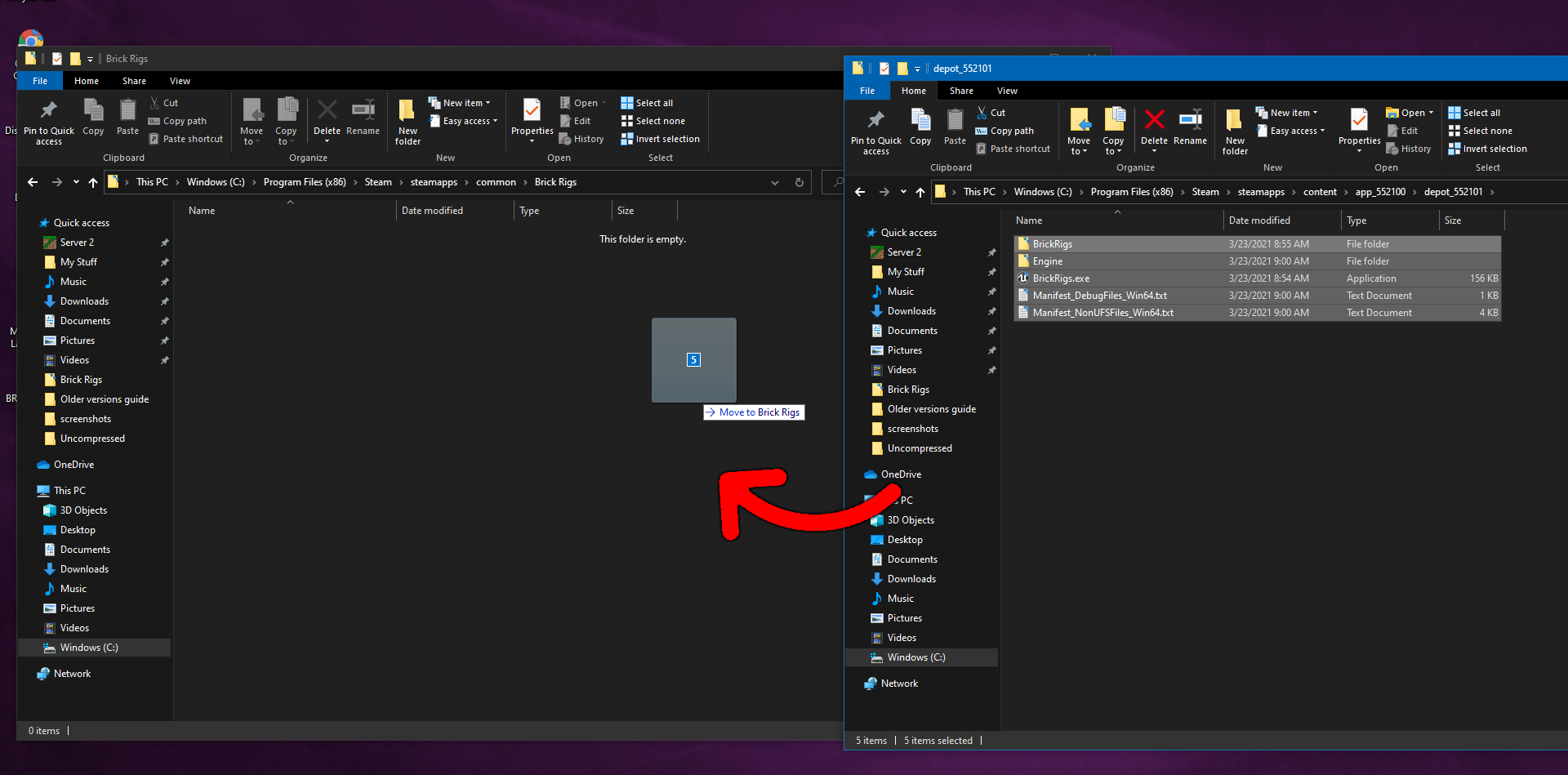Screen dimensions: 1568x775
Task: Refresh the Brick Rigs folder view
Action: point(800,182)
